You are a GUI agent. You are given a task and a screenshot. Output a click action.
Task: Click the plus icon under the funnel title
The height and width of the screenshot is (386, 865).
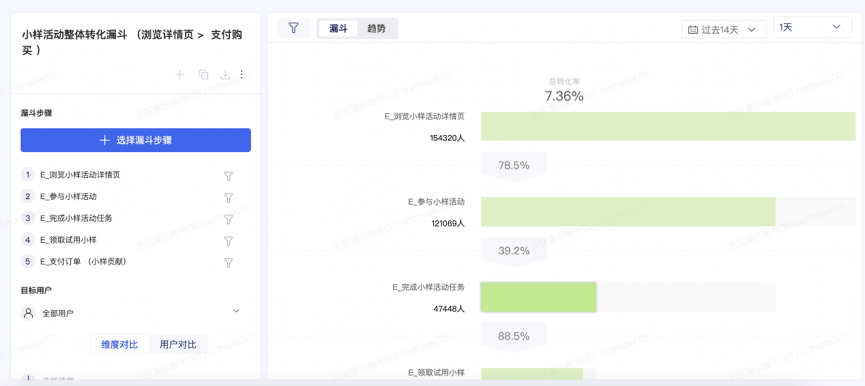(x=179, y=74)
